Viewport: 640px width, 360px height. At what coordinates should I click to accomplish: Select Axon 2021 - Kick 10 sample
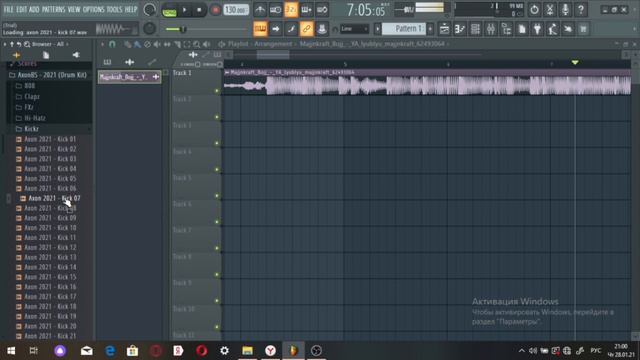point(50,228)
